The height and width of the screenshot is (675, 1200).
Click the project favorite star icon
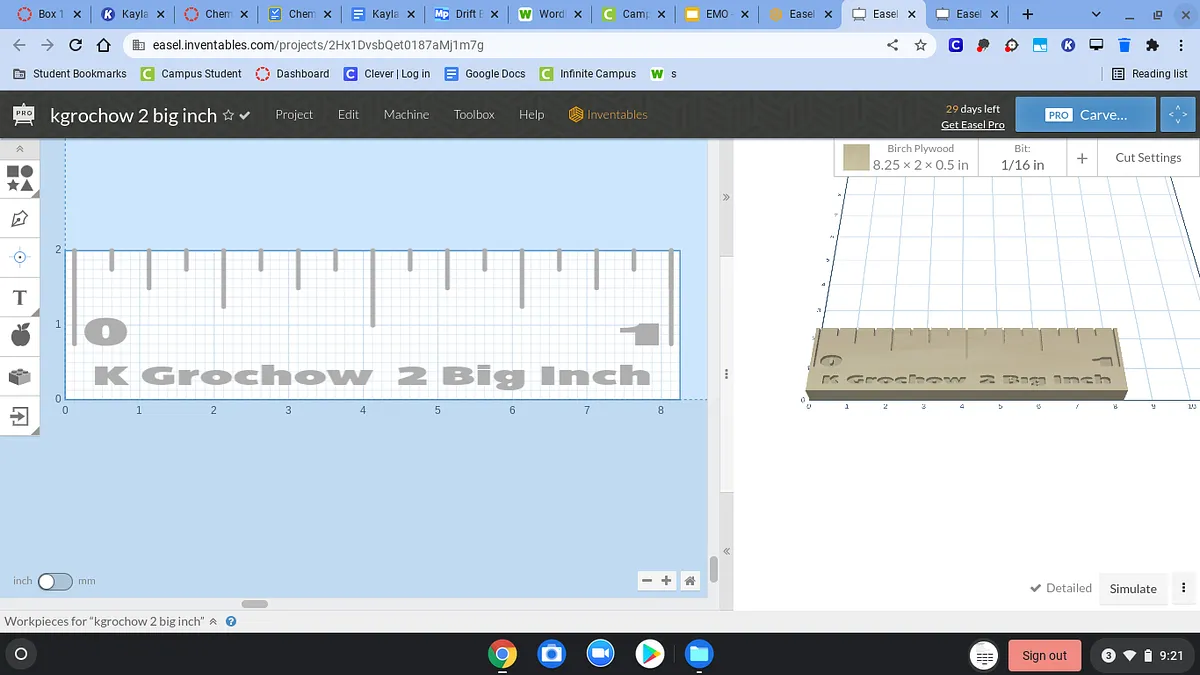[228, 115]
